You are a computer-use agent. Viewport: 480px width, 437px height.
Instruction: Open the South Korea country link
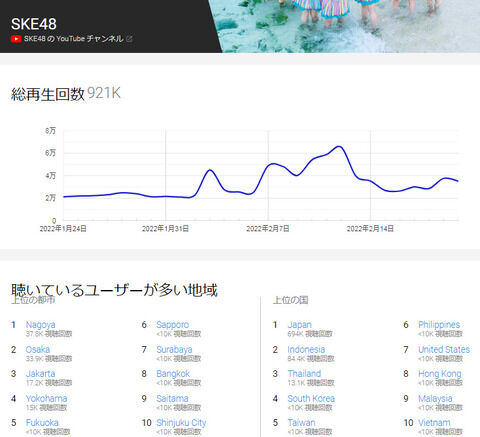click(x=311, y=398)
